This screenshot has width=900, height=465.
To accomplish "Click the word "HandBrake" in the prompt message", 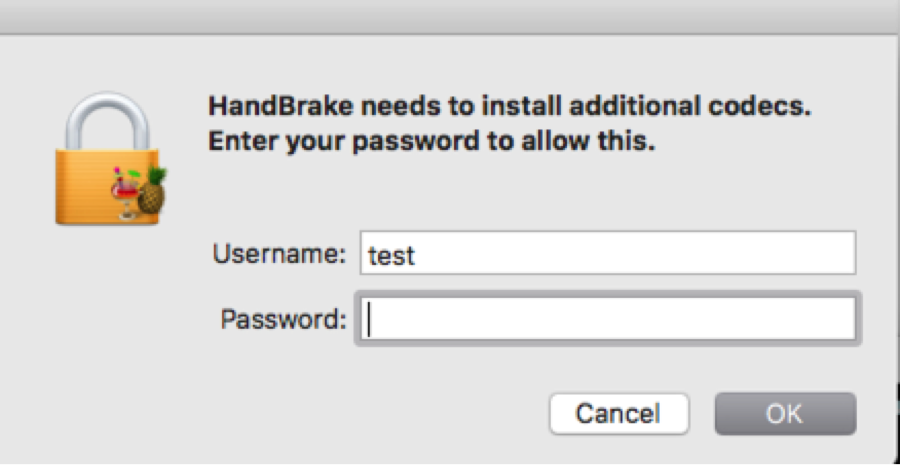I will coord(274,107).
